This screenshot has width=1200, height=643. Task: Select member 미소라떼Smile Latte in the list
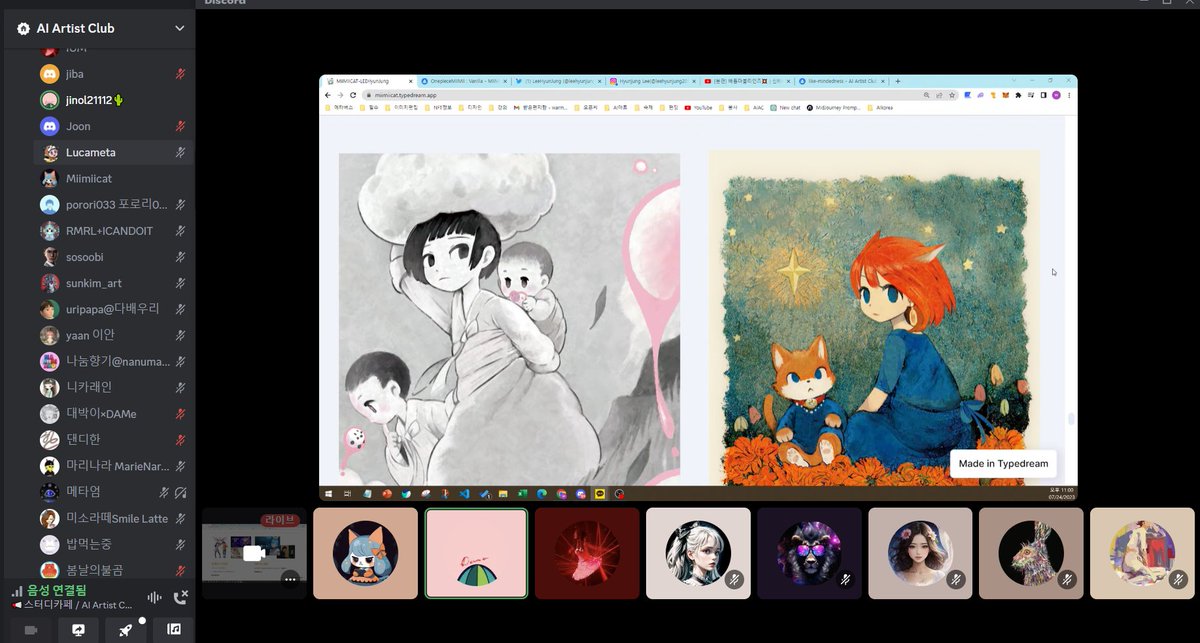(115, 518)
